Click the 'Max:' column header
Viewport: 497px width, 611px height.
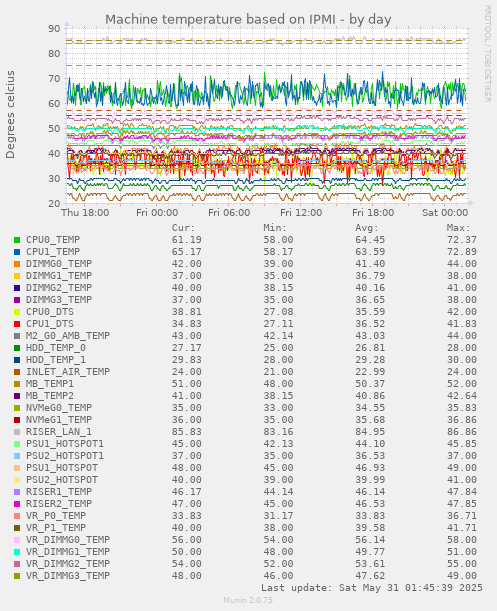tap(458, 228)
